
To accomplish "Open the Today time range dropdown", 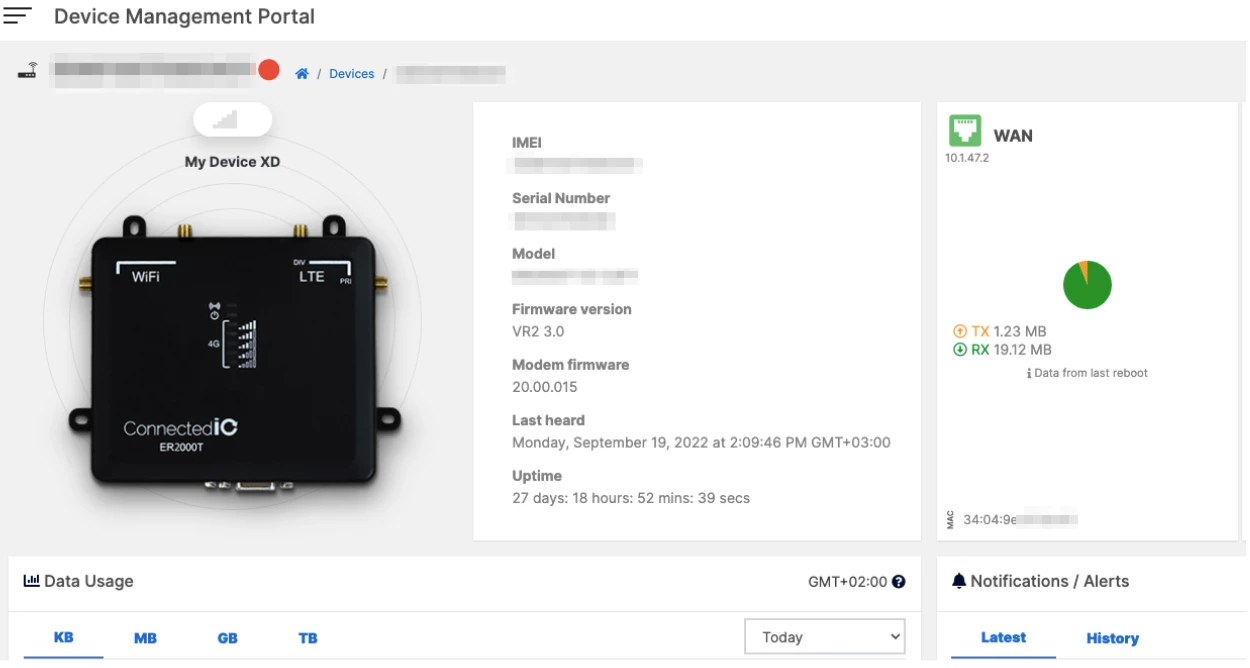I will click(824, 637).
